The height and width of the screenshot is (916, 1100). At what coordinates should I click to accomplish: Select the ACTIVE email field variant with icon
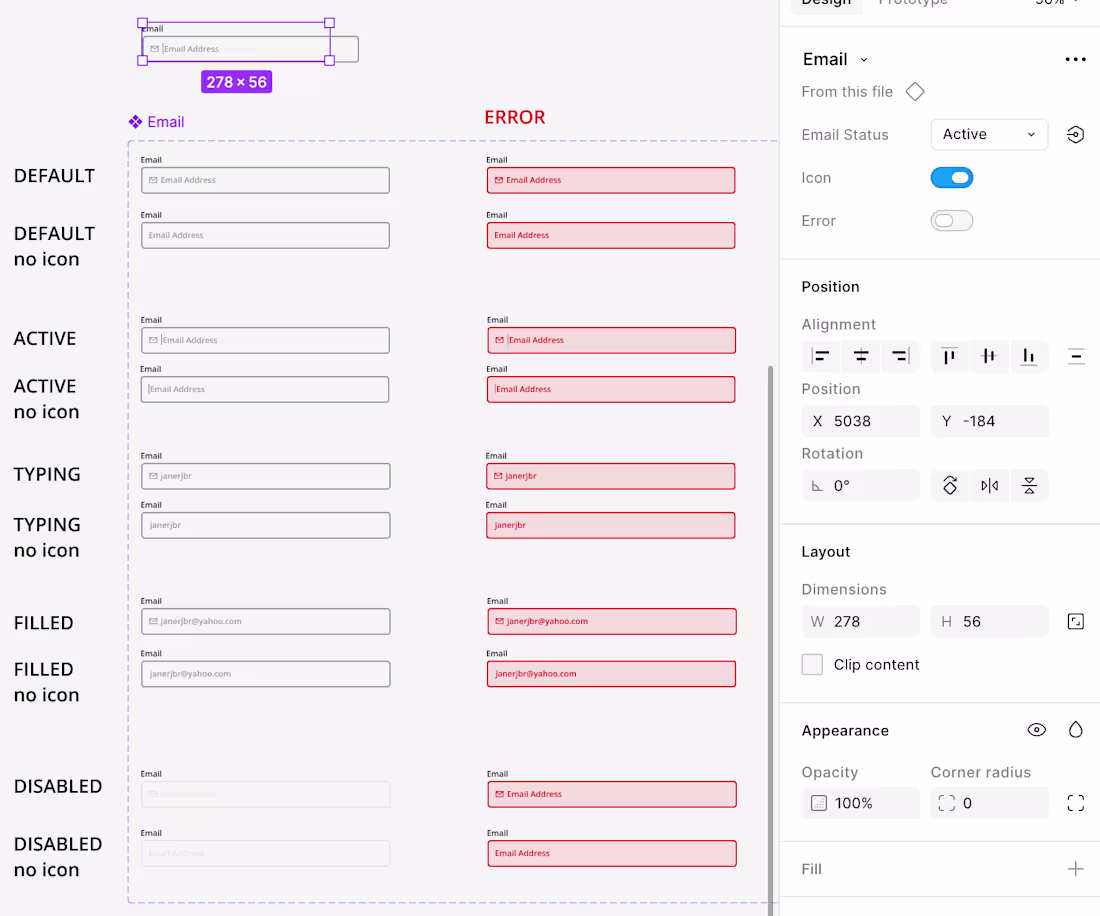(x=265, y=340)
